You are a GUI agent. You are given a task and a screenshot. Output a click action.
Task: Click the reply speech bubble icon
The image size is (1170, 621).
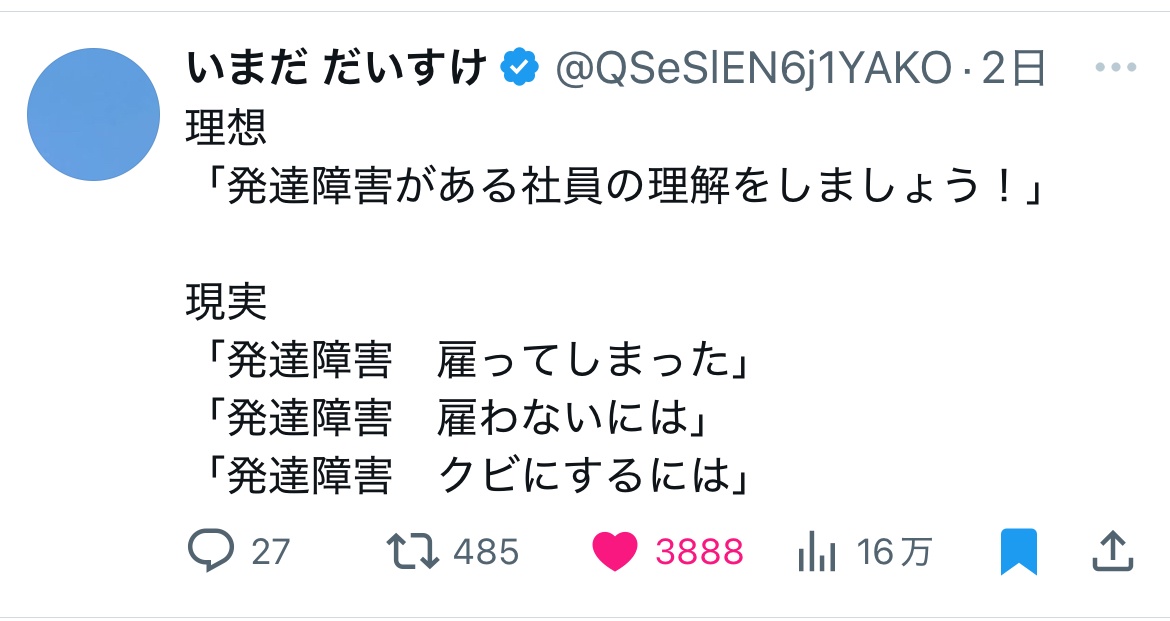tap(210, 551)
